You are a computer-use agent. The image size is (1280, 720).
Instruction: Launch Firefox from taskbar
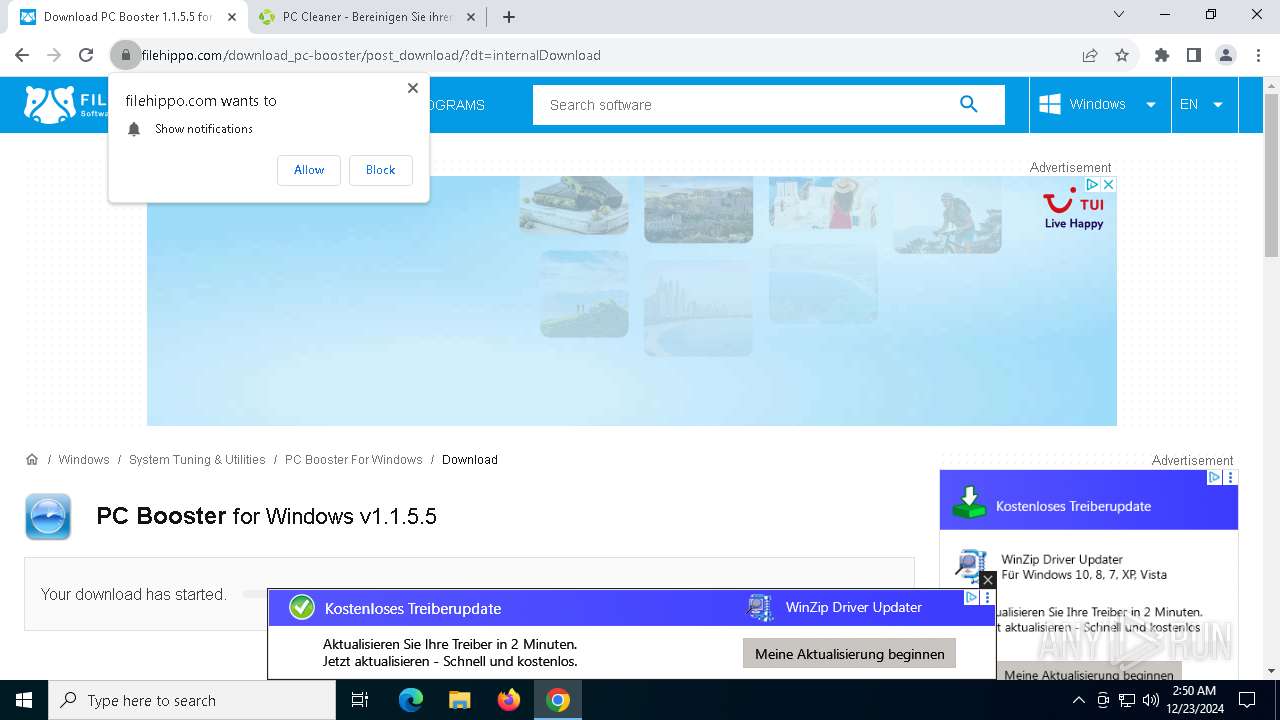click(509, 700)
